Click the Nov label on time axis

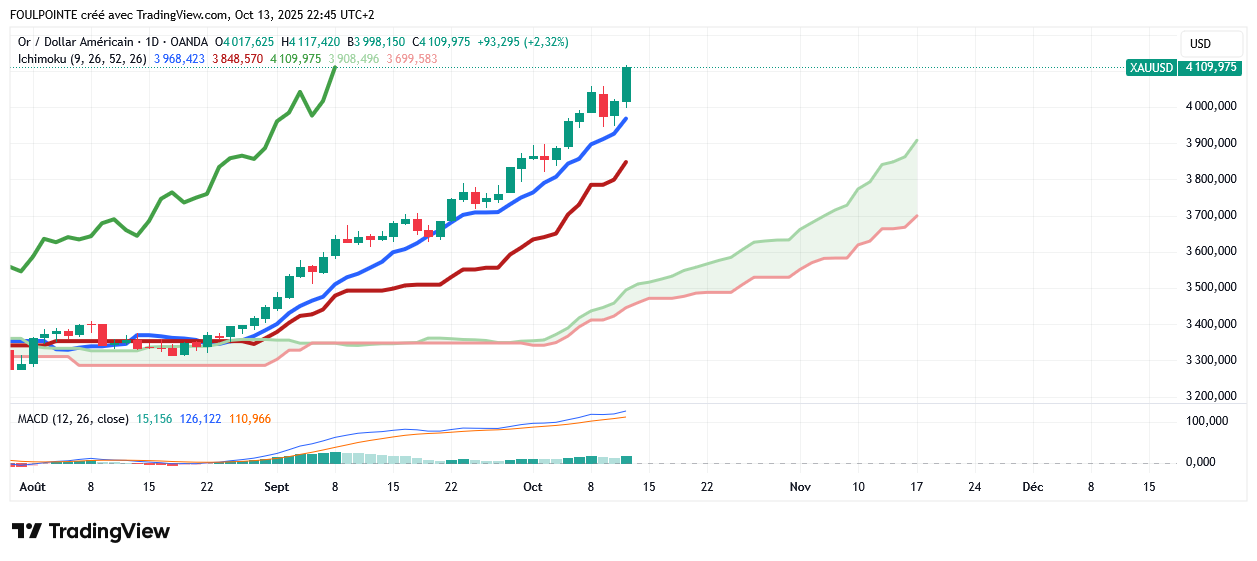coord(799,487)
